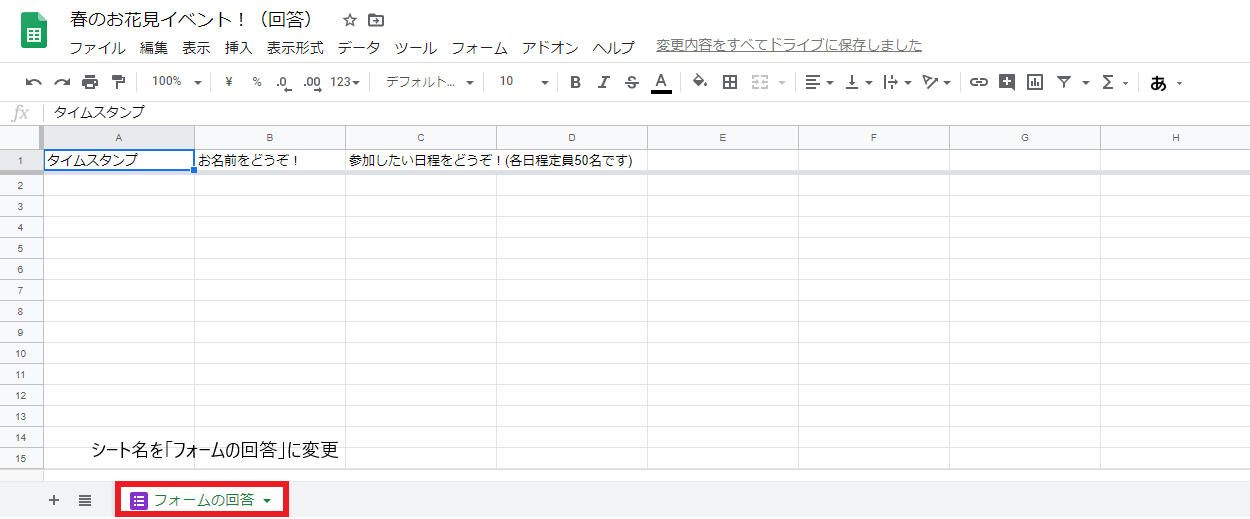Open the 表示 menu
The width and height of the screenshot is (1250, 519).
[196, 47]
